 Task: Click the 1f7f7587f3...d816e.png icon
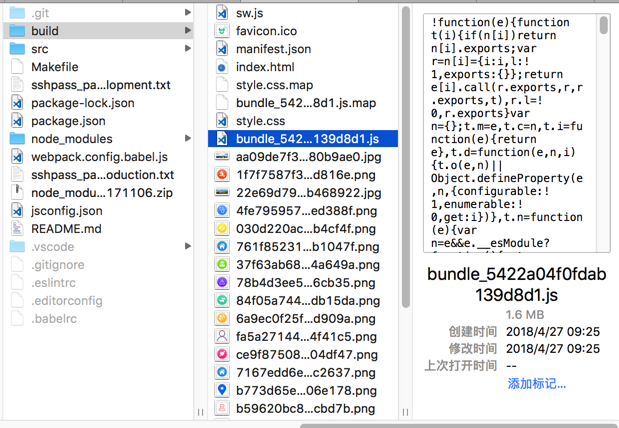click(222, 175)
